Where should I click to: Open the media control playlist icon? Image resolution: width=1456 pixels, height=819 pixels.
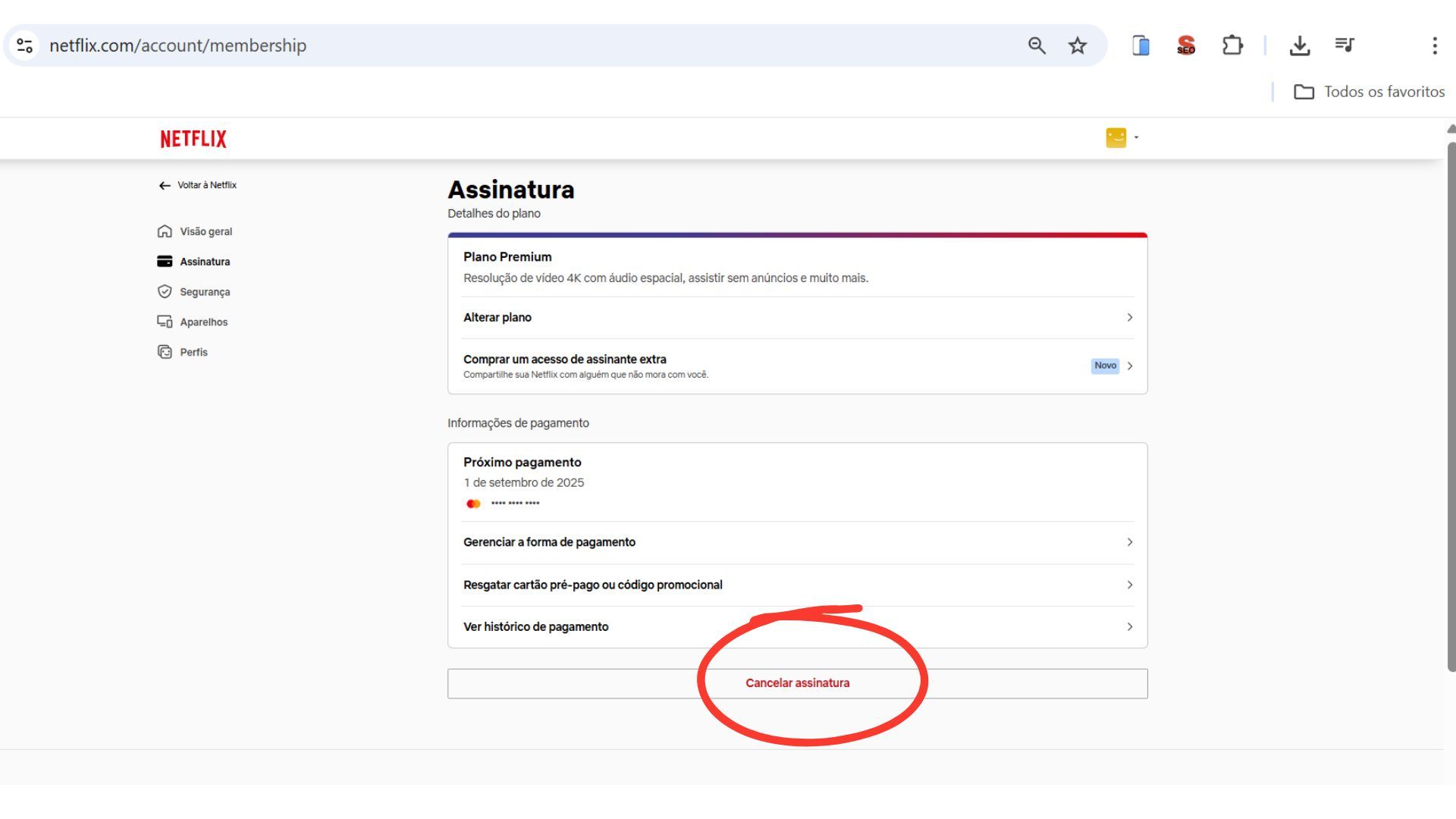click(1345, 45)
